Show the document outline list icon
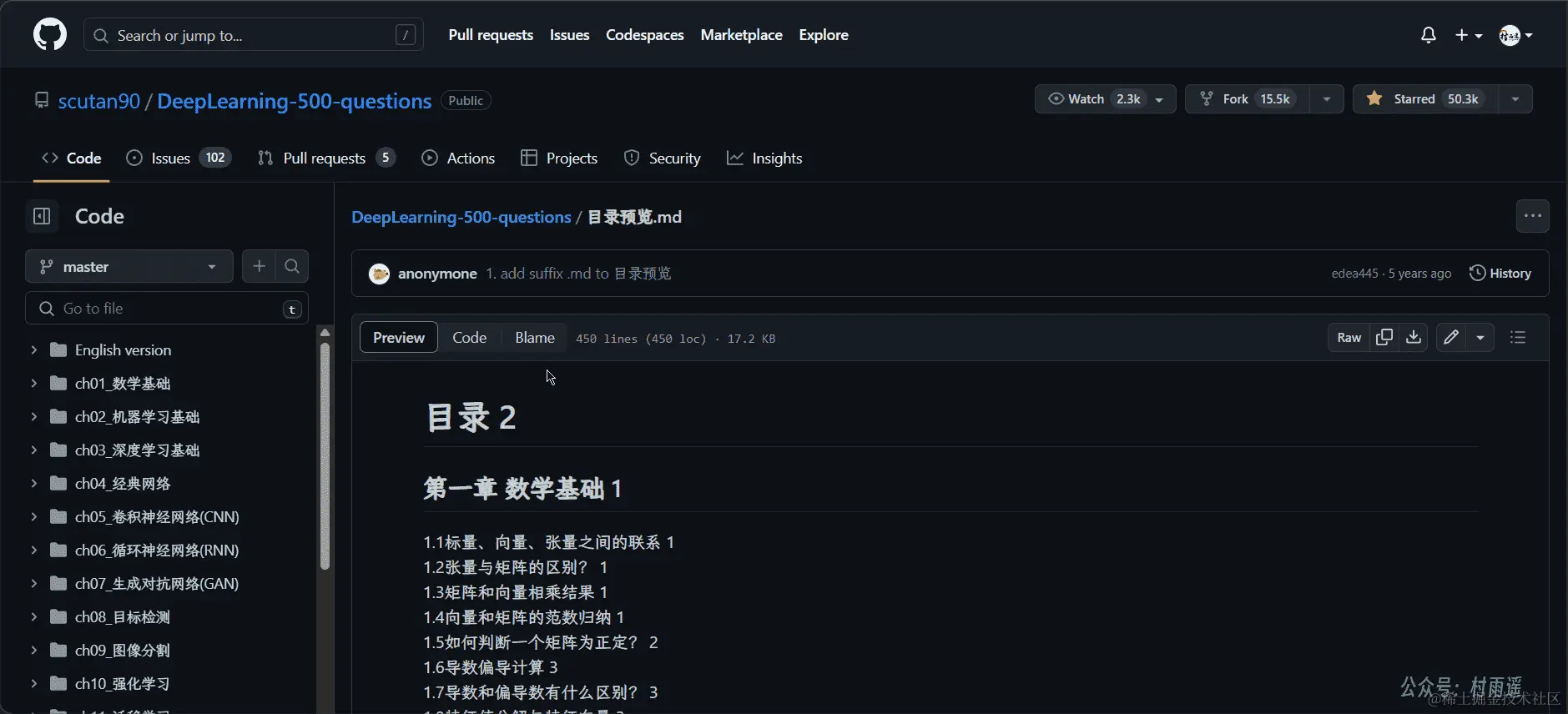The height and width of the screenshot is (714, 1568). click(1518, 337)
